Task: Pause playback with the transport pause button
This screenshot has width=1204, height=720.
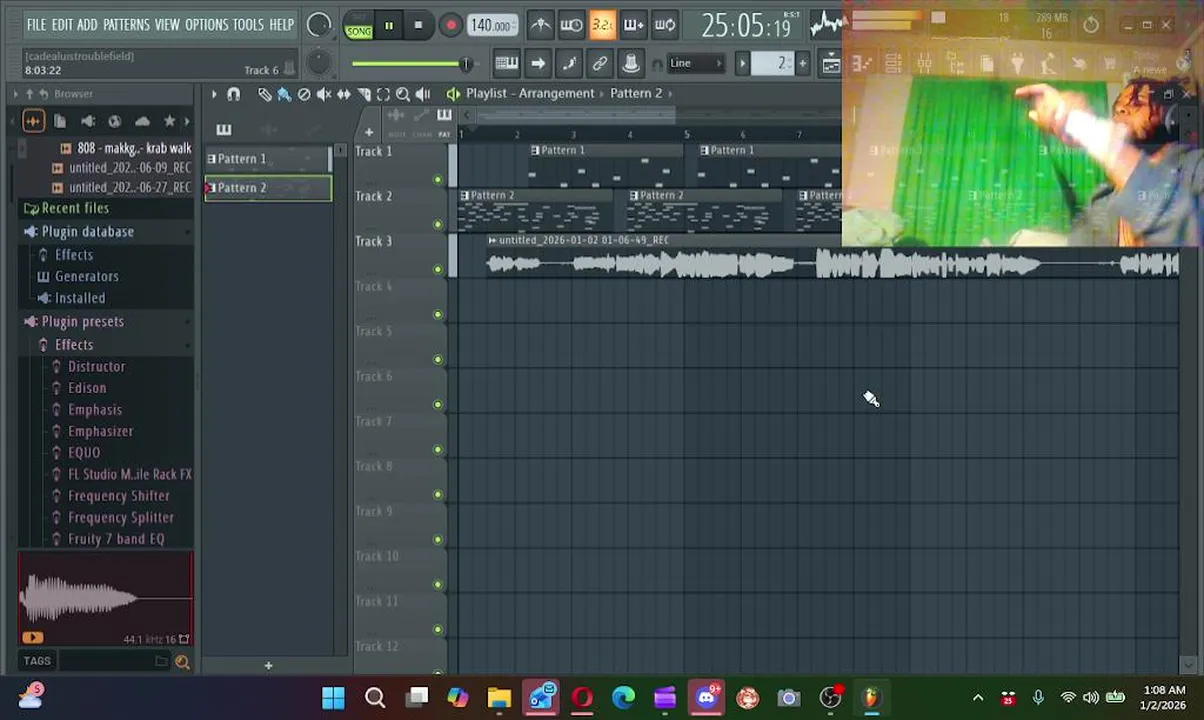Action: point(389,25)
